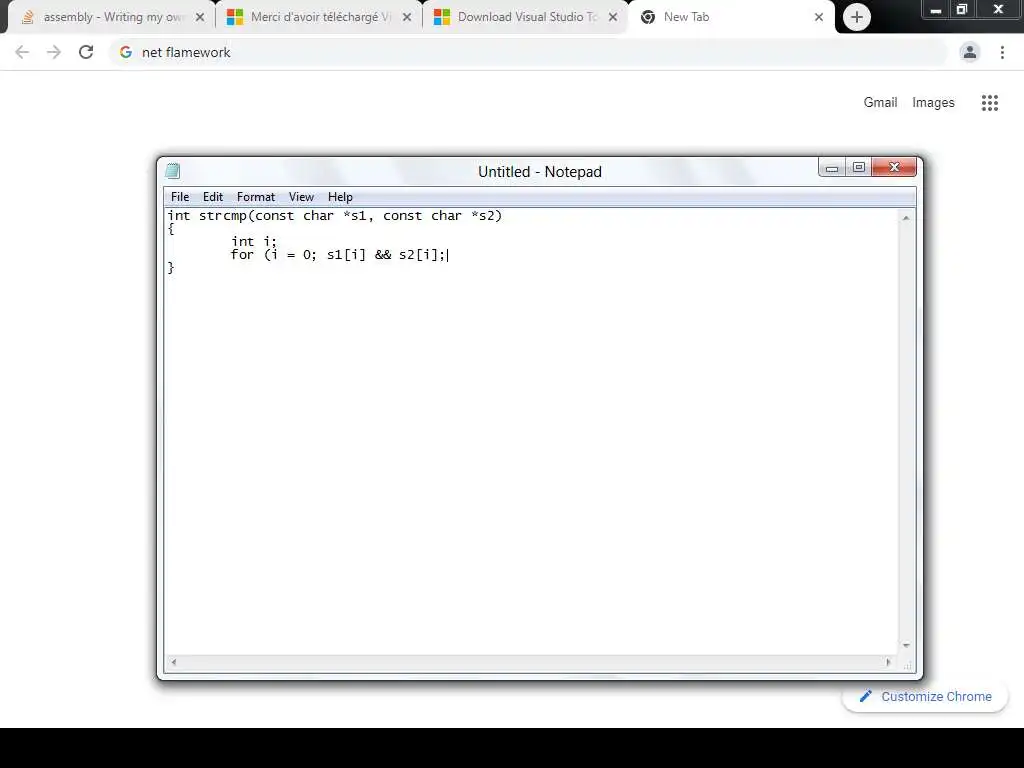
Task: Select the New Tab browser tab
Action: [x=730, y=17]
